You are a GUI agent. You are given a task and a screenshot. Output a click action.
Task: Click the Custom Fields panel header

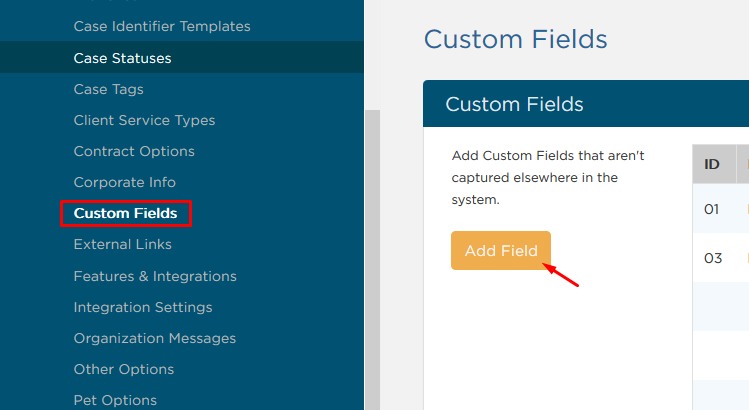[586, 104]
